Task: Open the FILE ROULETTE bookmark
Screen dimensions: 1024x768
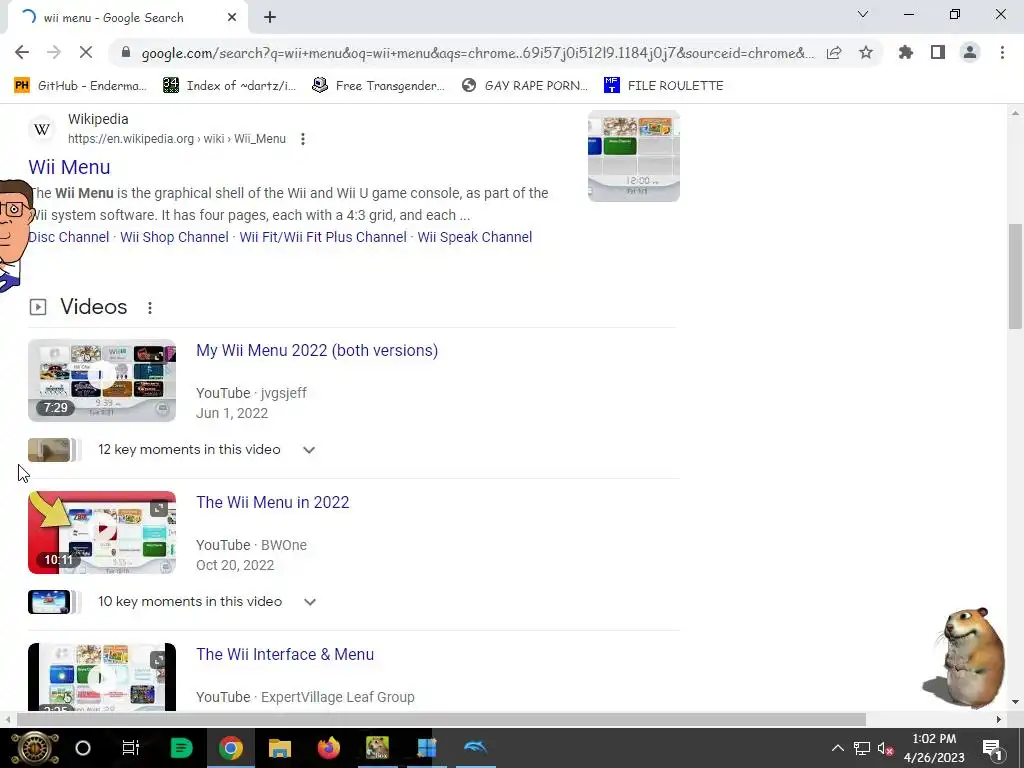Action: (x=664, y=86)
